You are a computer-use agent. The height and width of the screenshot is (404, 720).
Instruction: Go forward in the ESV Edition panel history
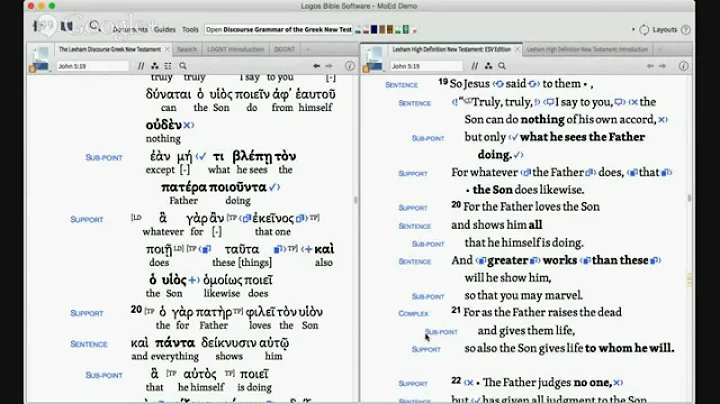[x=662, y=66]
